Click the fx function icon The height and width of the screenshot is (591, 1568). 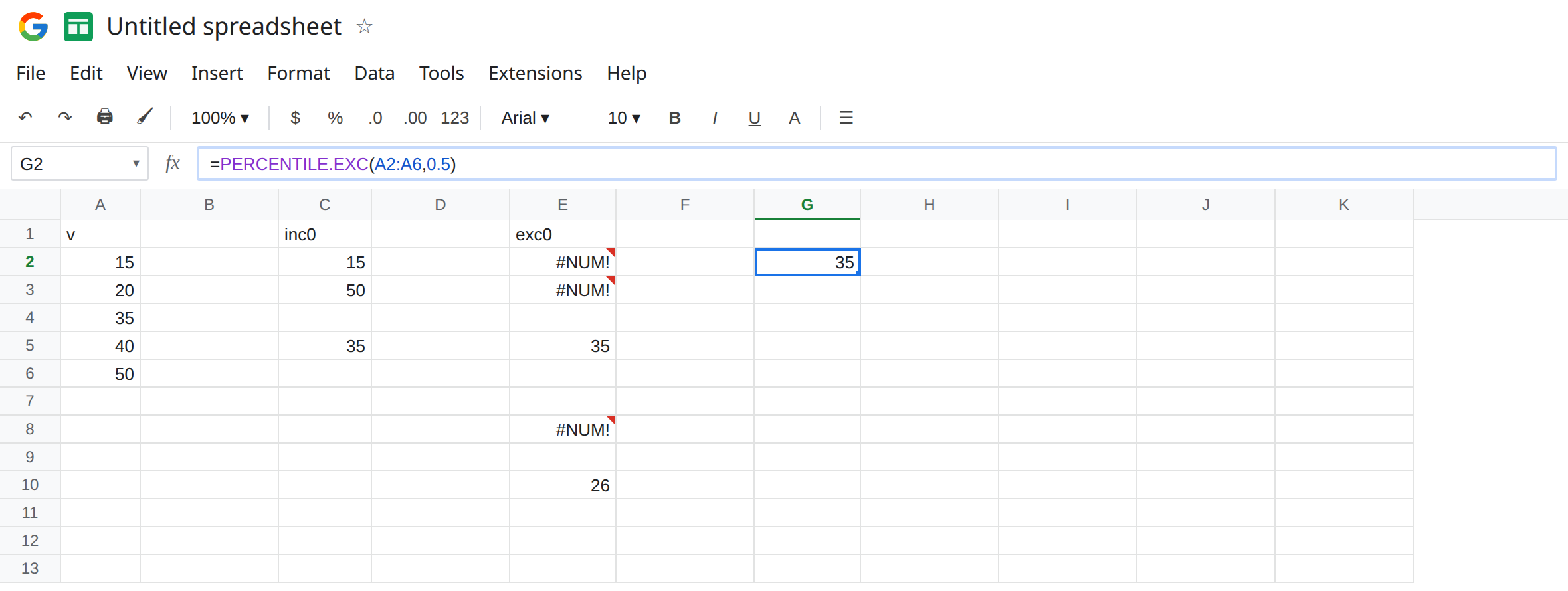173,163
